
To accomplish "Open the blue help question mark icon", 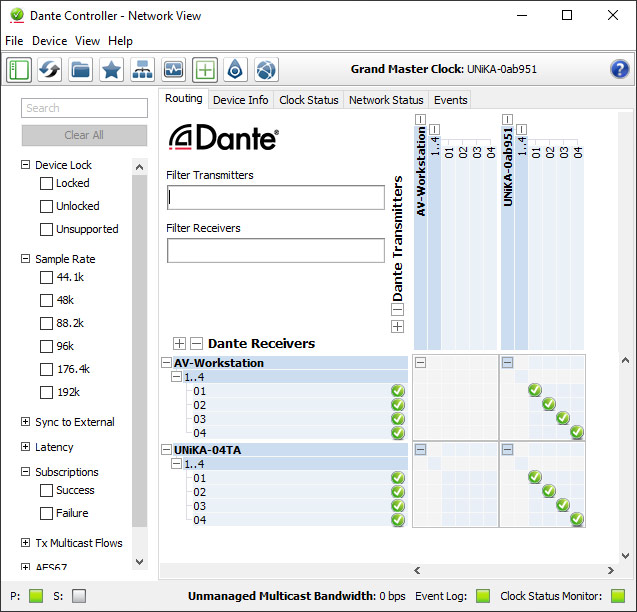I will [x=620, y=69].
